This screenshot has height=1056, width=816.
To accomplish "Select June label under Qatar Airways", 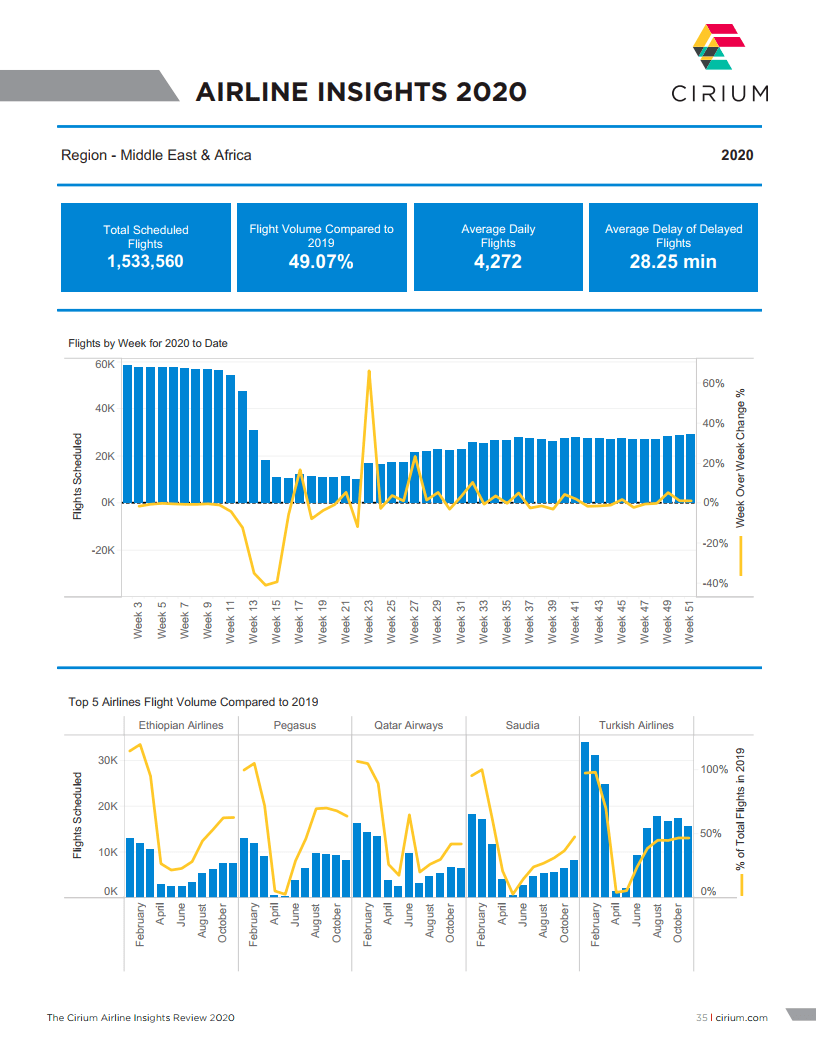I will (x=409, y=915).
